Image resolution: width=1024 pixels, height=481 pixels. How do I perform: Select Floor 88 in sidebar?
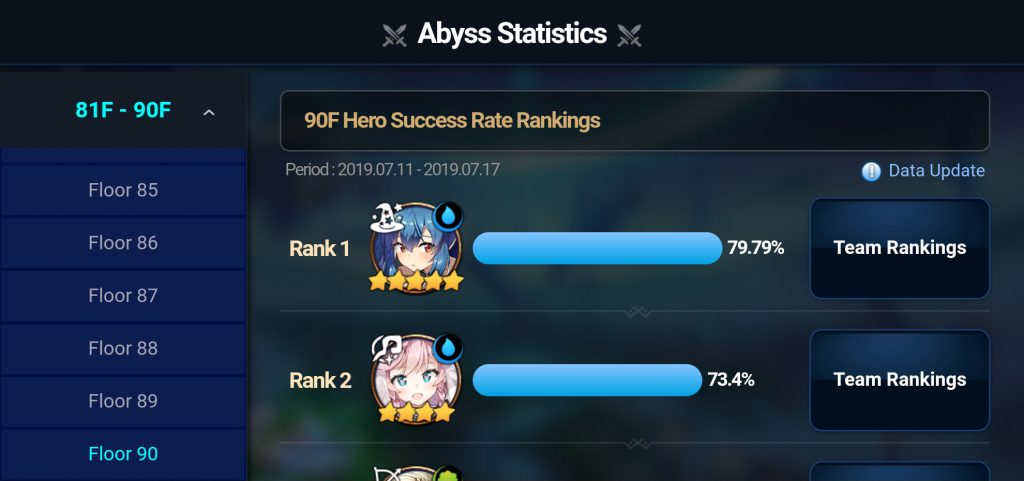123,349
